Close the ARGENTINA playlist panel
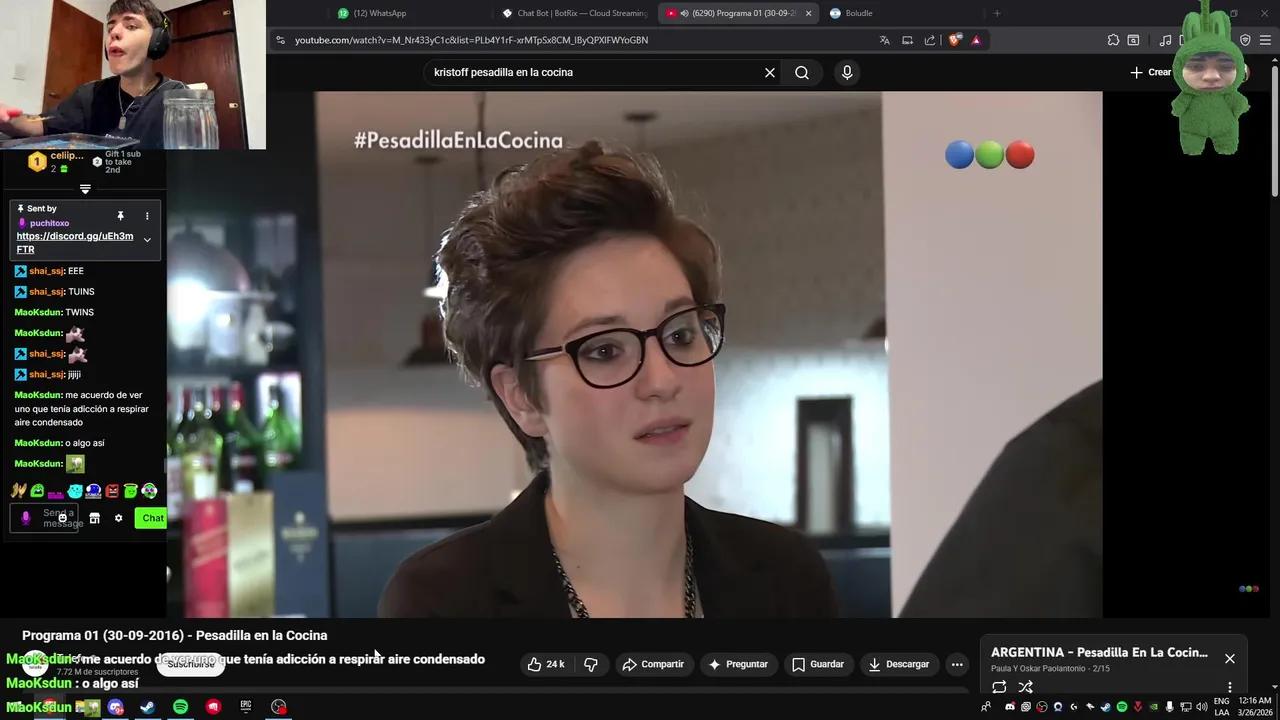 1230,658
